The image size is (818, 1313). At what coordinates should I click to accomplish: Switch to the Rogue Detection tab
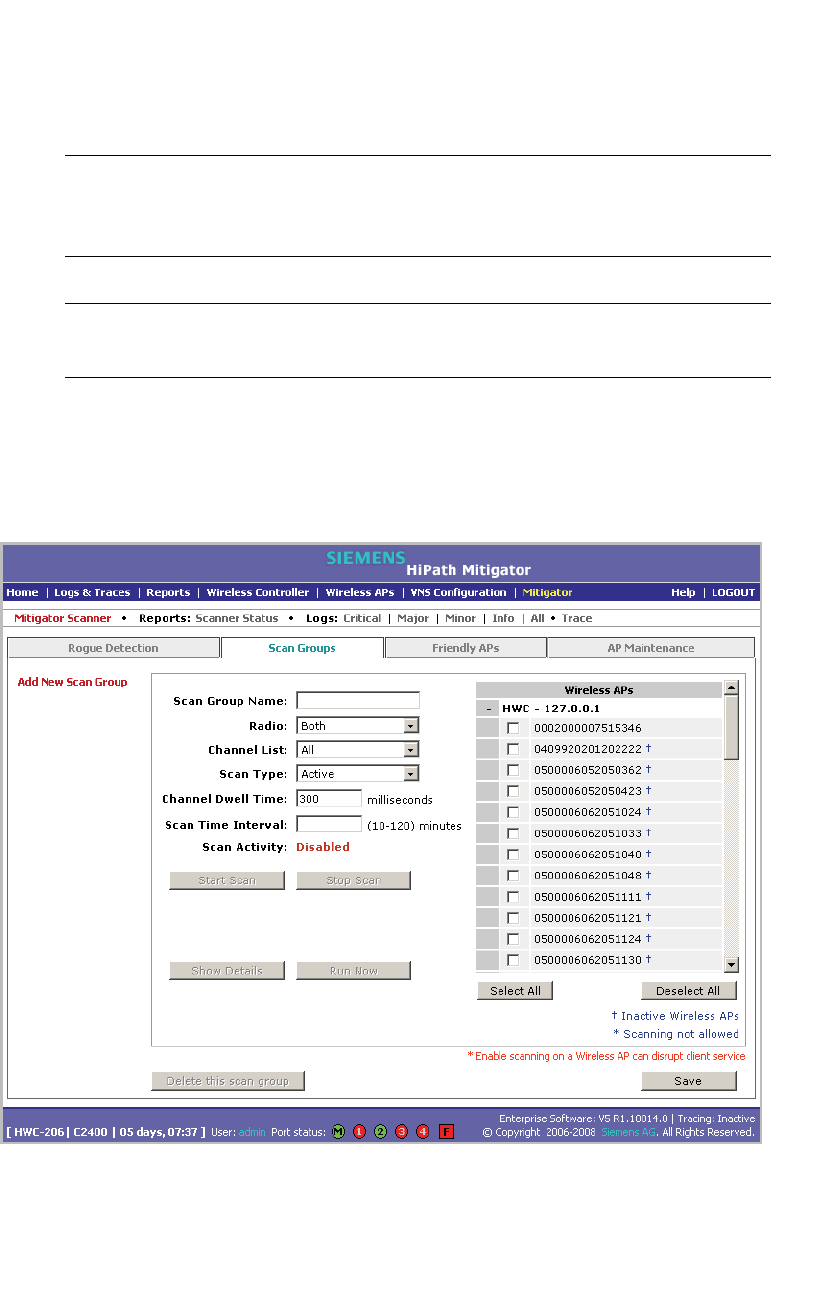pyautogui.click(x=113, y=648)
